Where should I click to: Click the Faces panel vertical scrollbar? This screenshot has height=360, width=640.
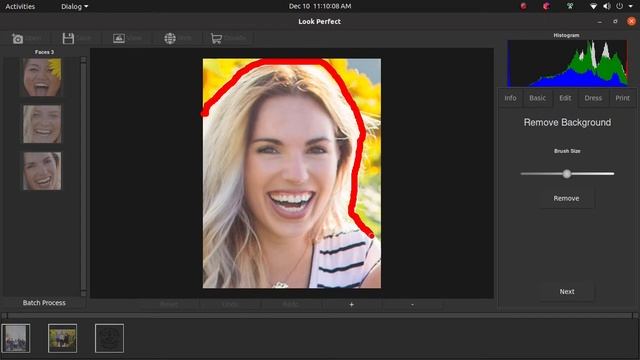tap(83, 176)
